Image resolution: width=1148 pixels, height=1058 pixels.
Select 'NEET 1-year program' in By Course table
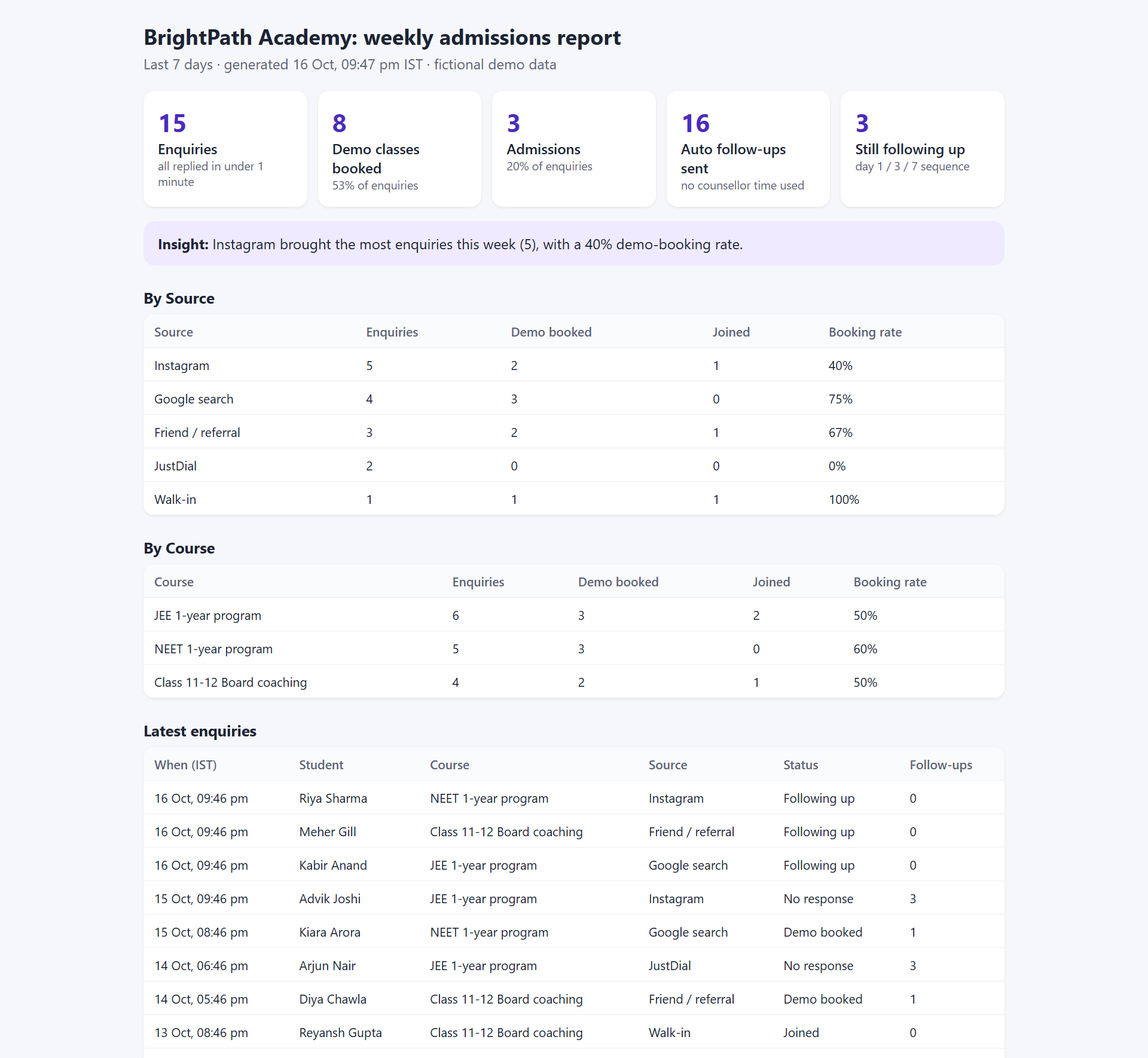213,649
